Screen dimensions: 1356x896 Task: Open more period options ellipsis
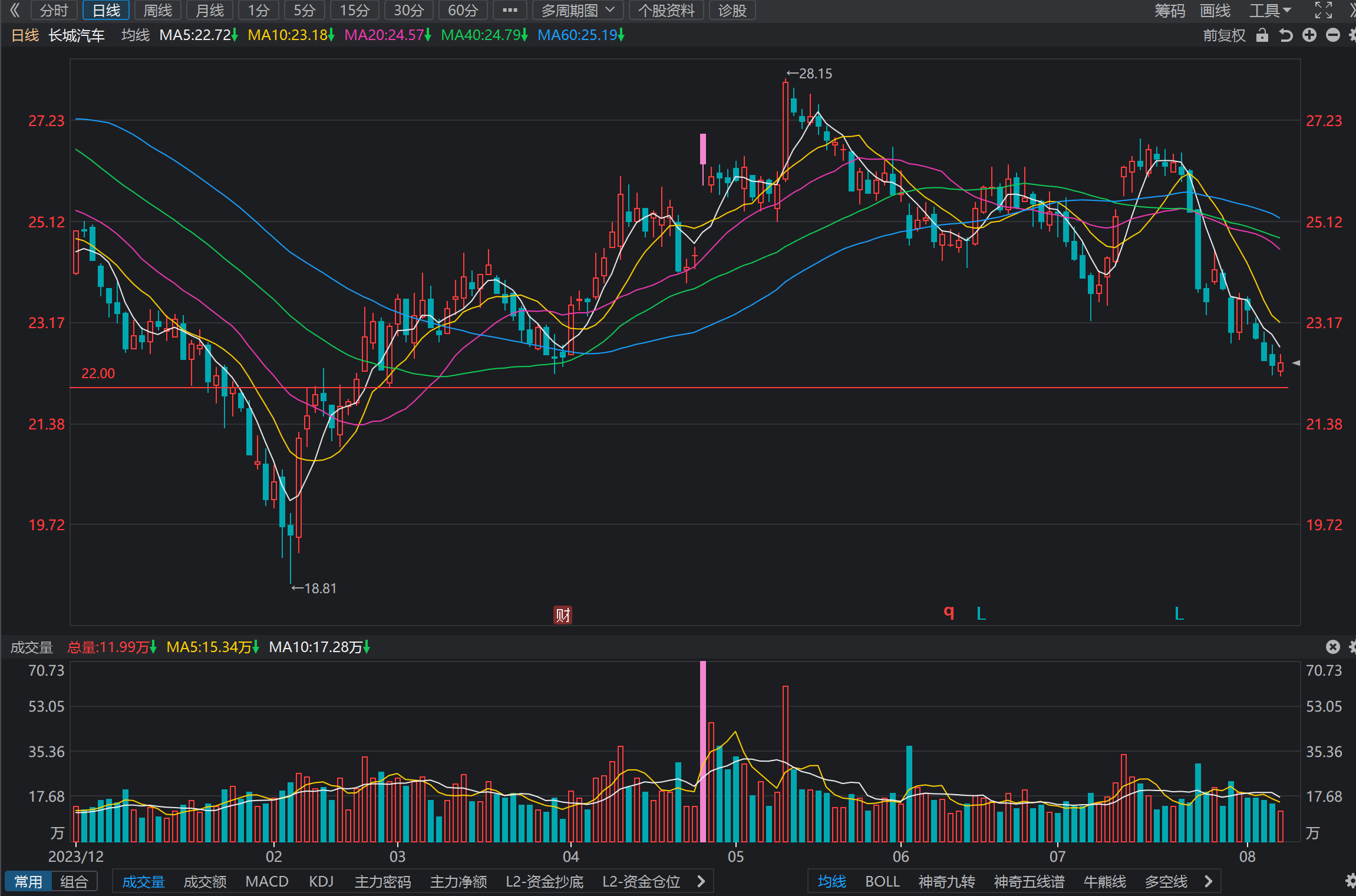coord(510,10)
